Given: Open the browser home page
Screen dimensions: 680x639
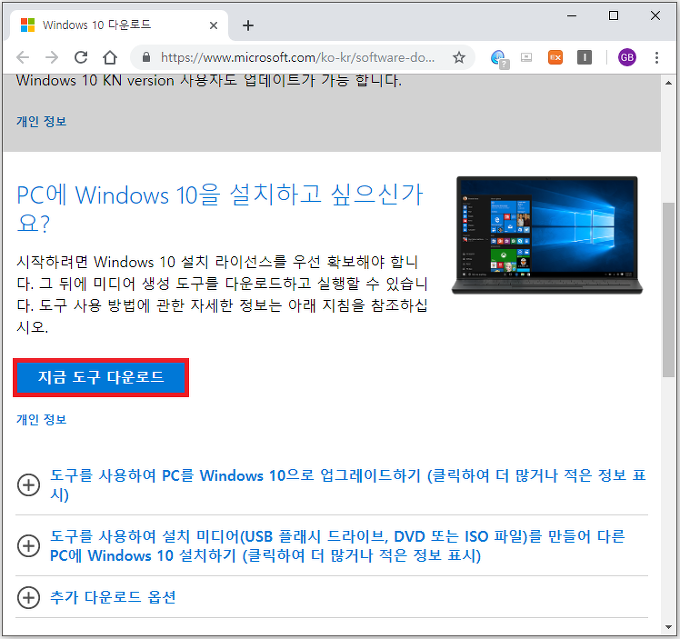Looking at the screenshot, I should pos(110,57).
